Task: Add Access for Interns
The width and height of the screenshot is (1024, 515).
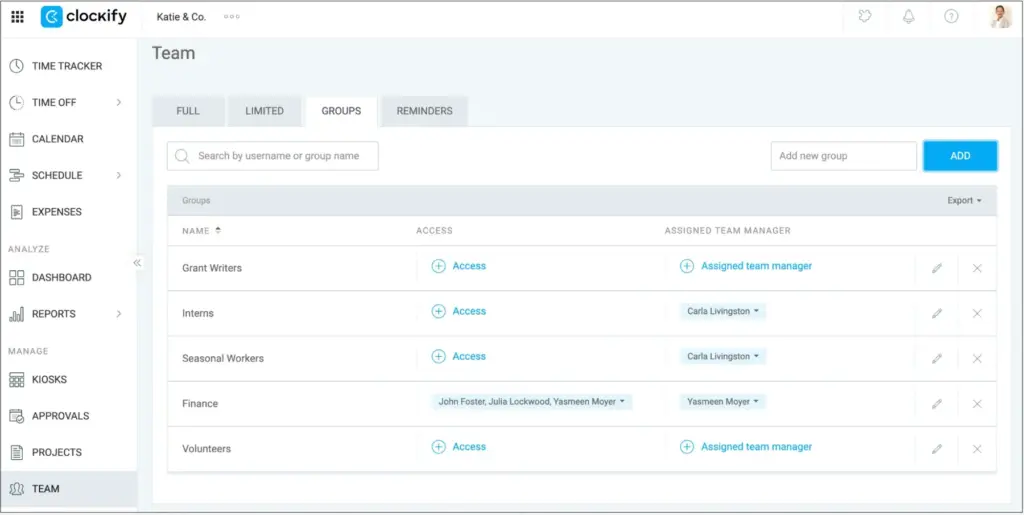Action: click(x=459, y=311)
